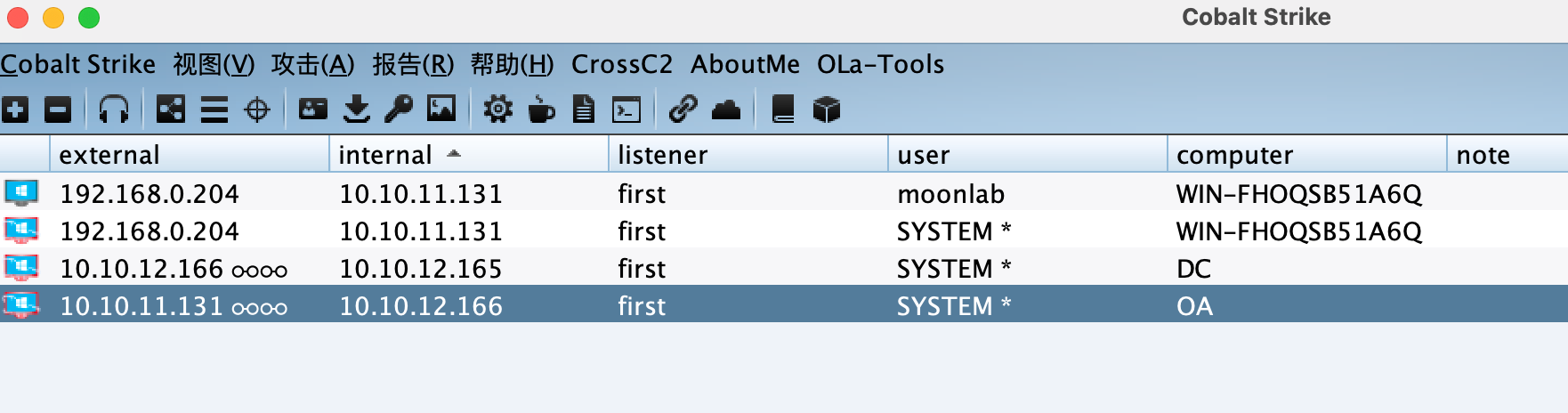Switch to pivot graph view icon
Image resolution: width=1568 pixels, height=413 pixels.
pos(170,109)
